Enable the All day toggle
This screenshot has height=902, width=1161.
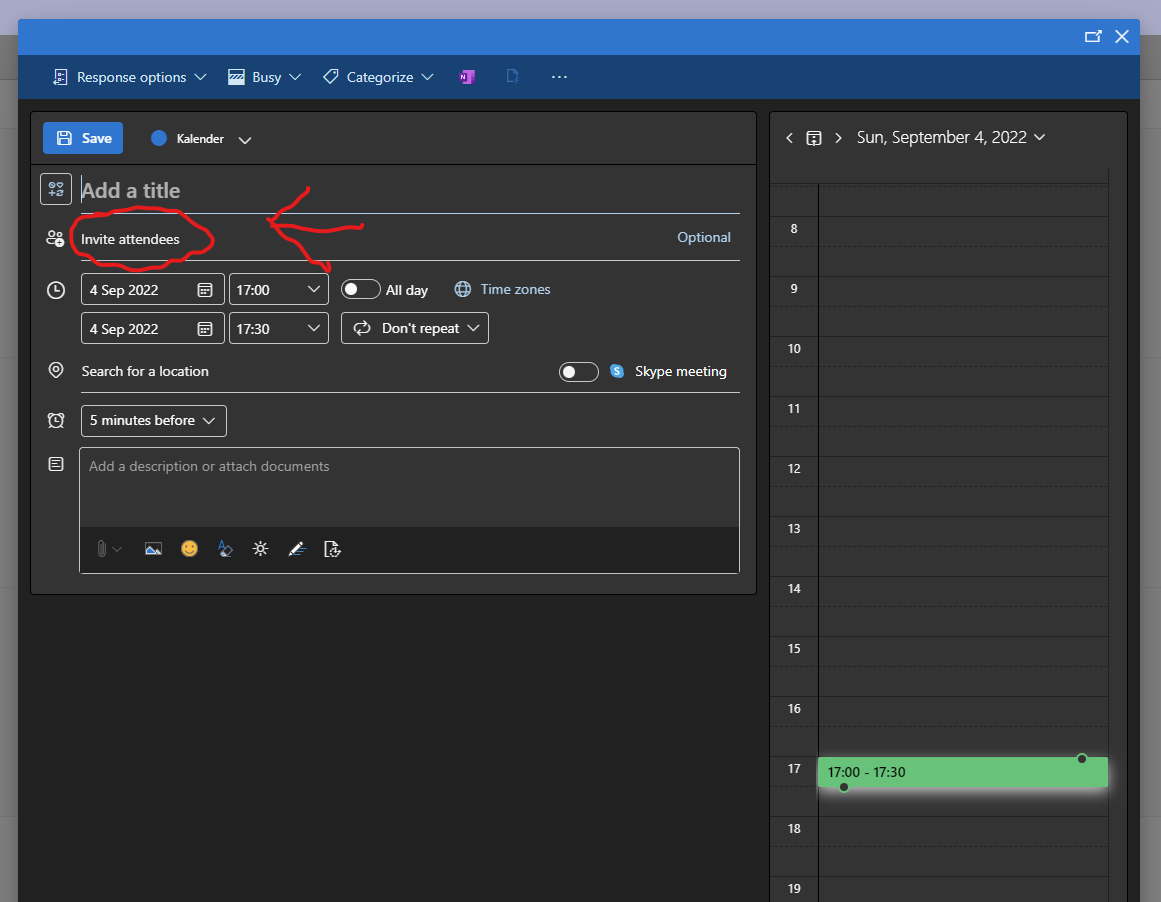(x=360, y=290)
